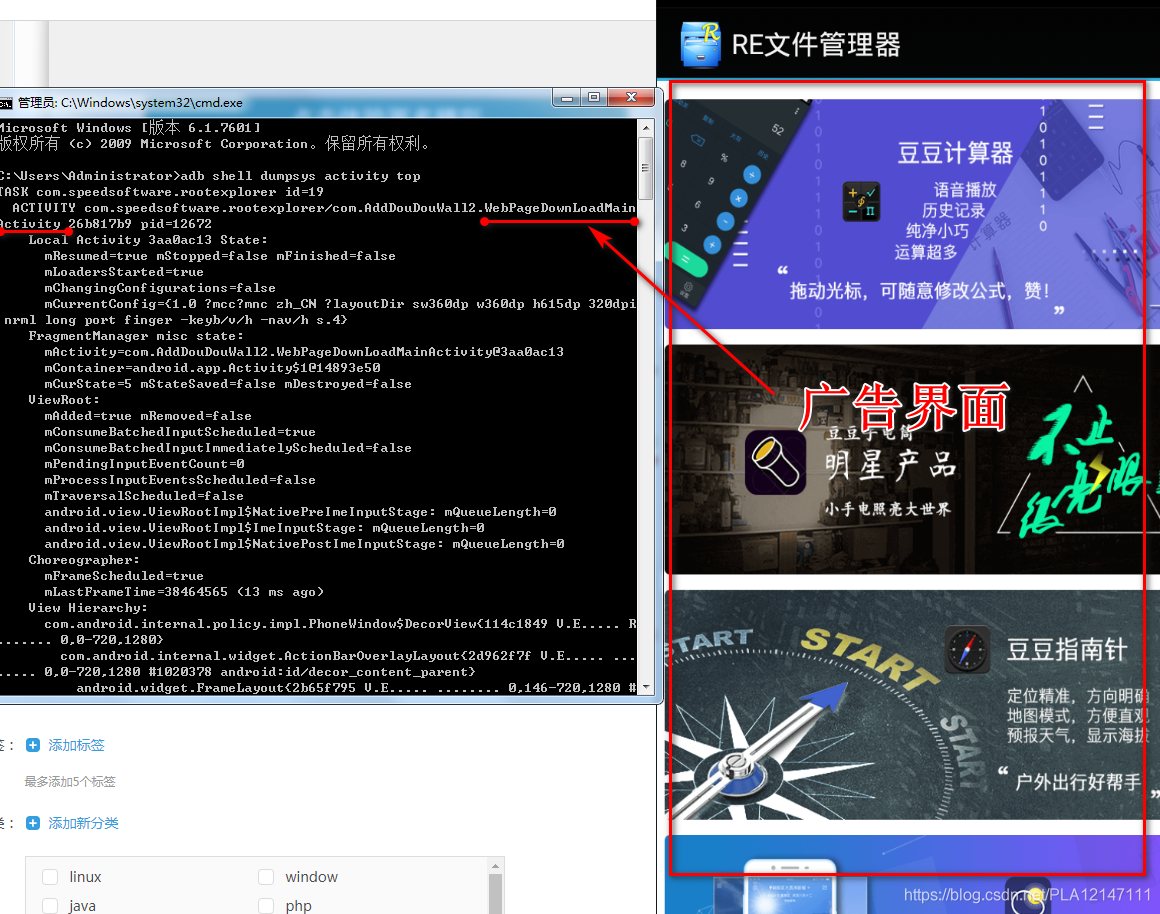Click the category list scroll up arrow

[496, 866]
